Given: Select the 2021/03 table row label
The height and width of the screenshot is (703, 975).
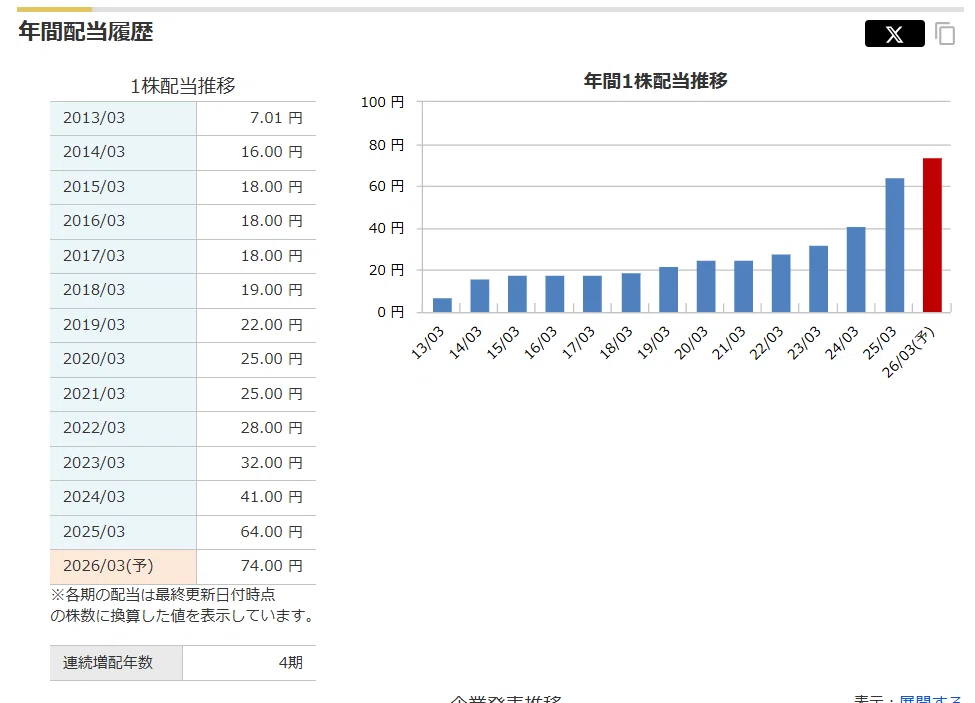Looking at the screenshot, I should 94,393.
